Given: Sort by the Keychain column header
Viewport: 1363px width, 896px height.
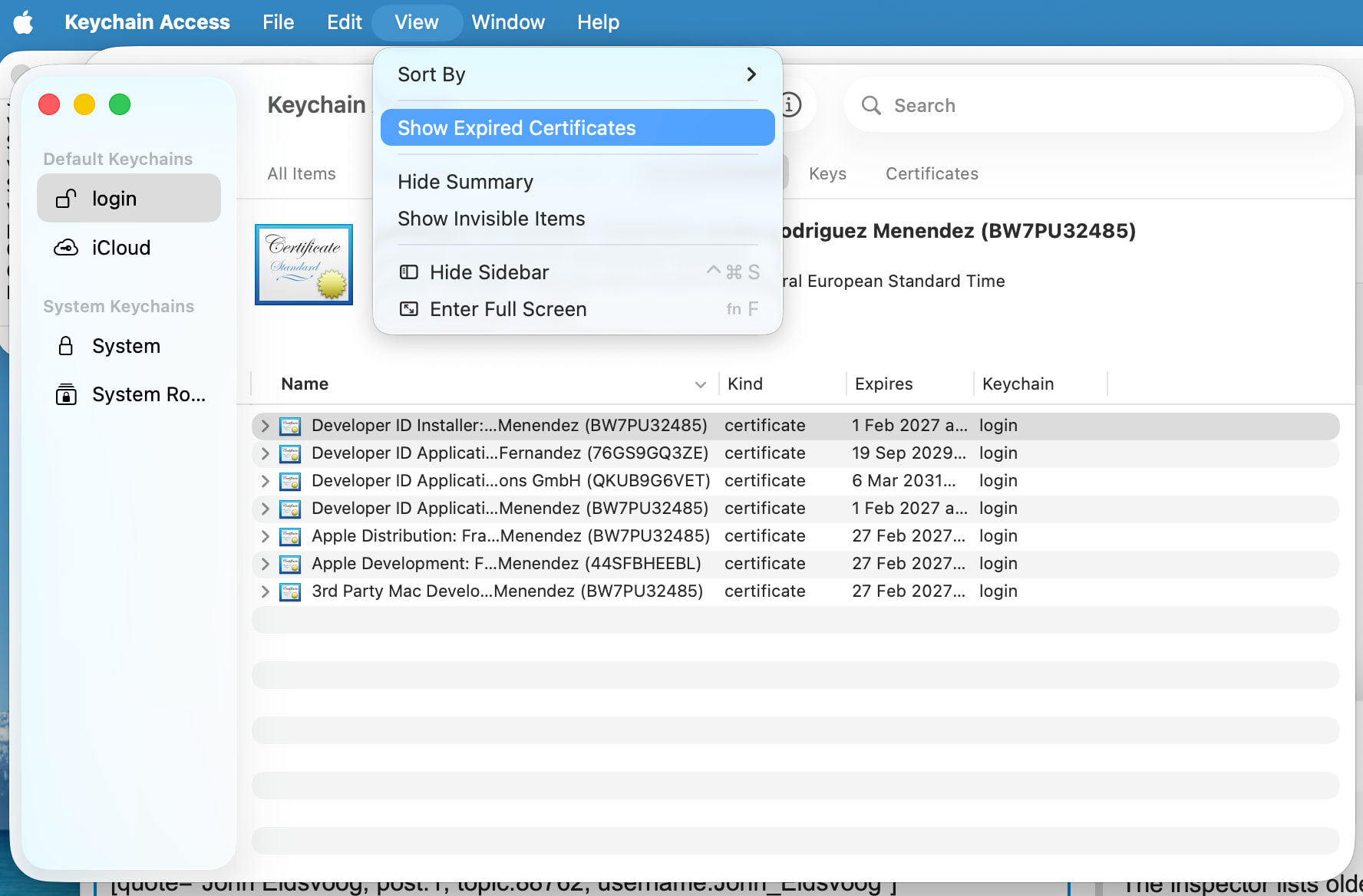Looking at the screenshot, I should tap(1040, 384).
